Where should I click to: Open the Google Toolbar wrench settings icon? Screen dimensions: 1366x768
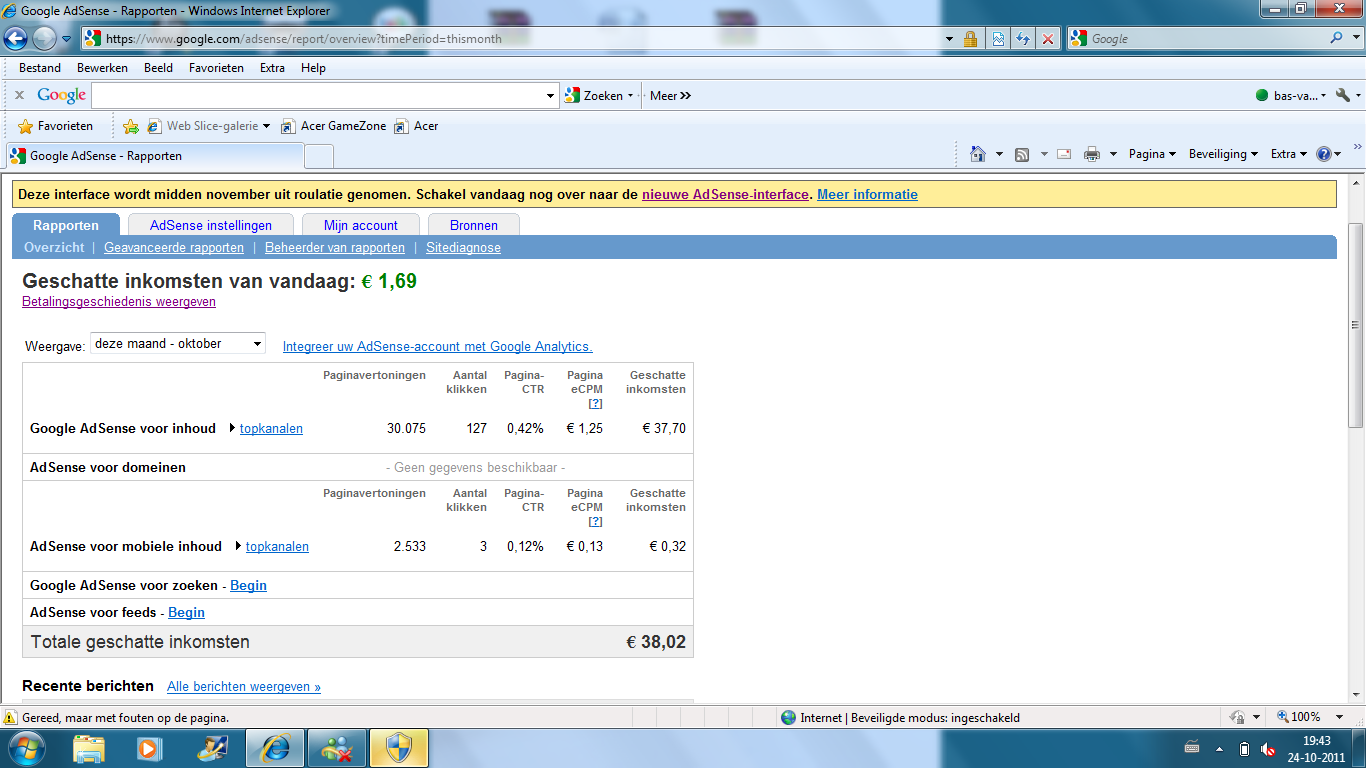pos(1343,96)
